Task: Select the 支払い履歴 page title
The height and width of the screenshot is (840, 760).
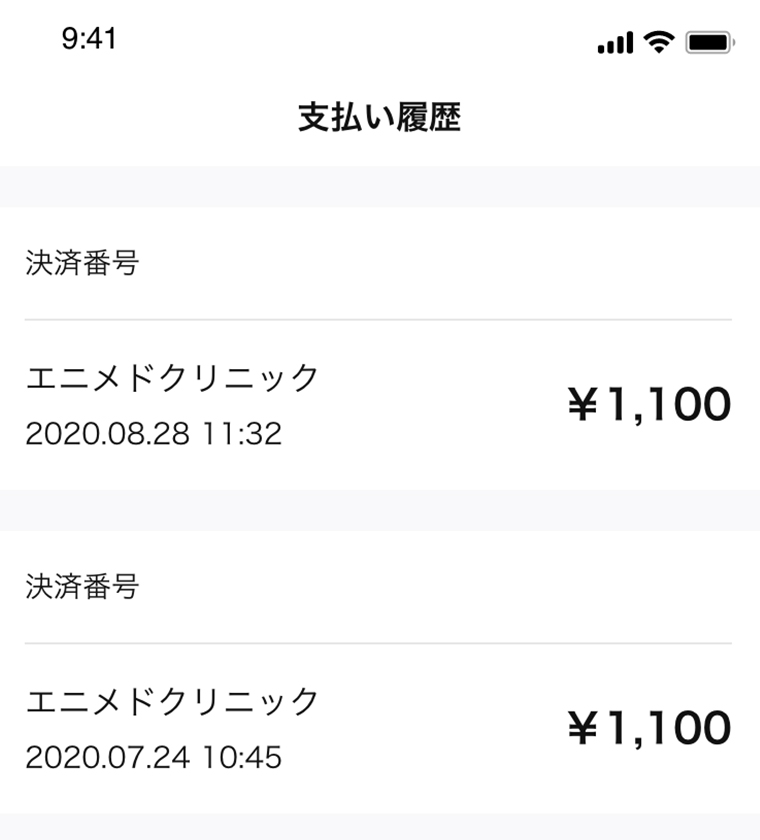Action: tap(379, 117)
